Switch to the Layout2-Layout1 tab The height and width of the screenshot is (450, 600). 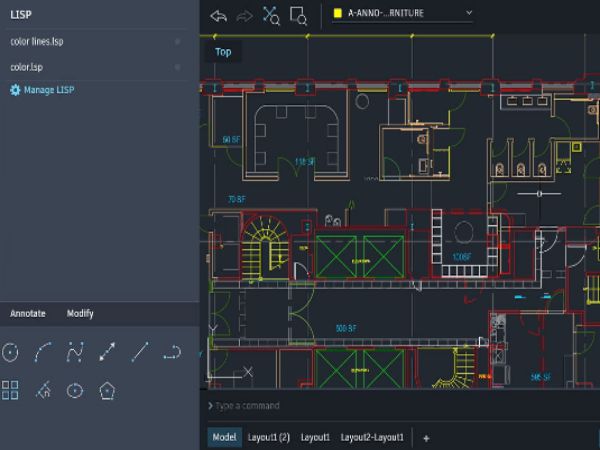pos(372,437)
